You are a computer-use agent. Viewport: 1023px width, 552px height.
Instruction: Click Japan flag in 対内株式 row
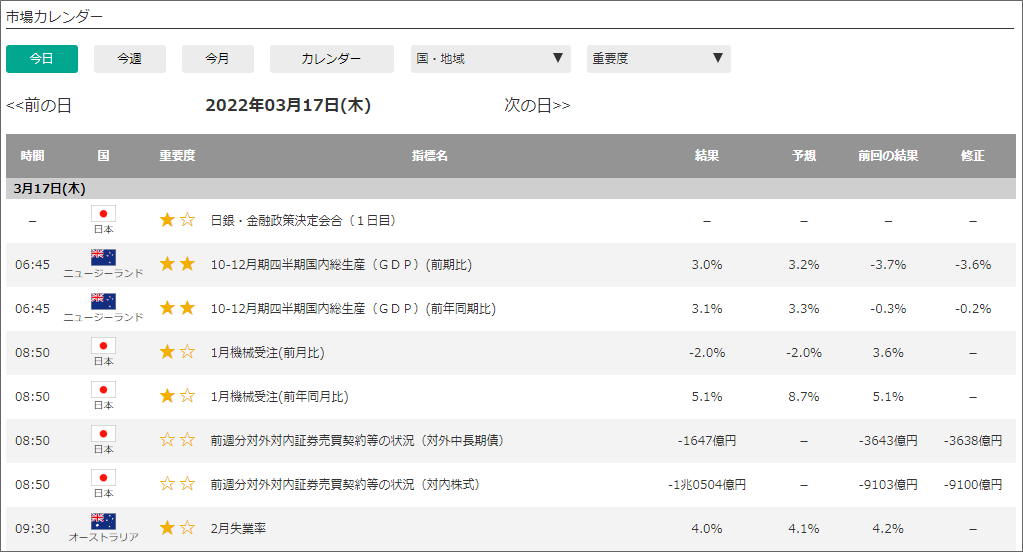click(x=103, y=478)
